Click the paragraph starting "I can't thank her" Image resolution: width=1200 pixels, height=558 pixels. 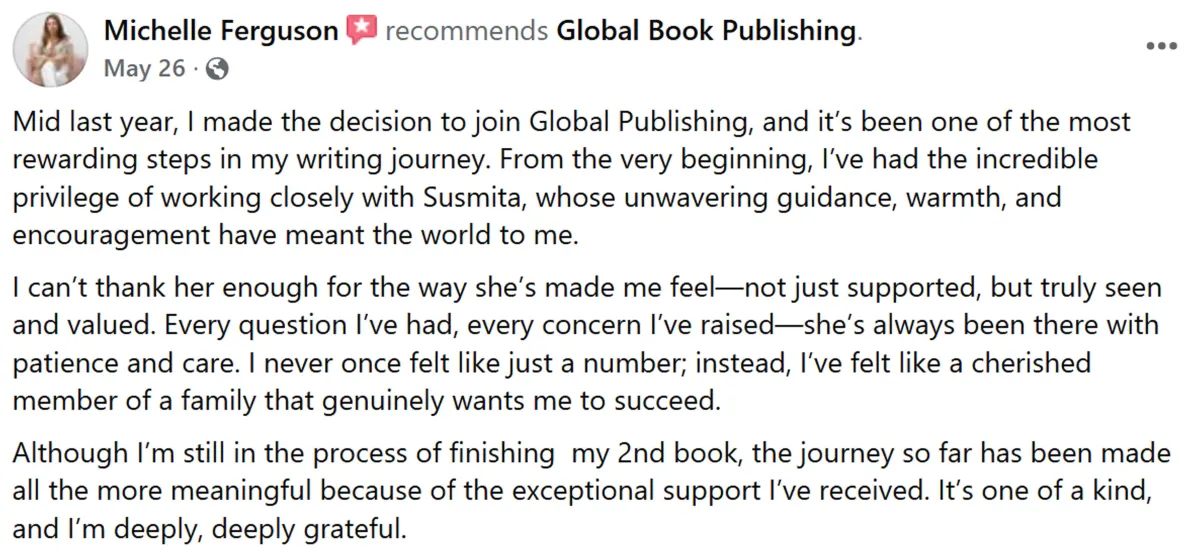tap(587, 344)
